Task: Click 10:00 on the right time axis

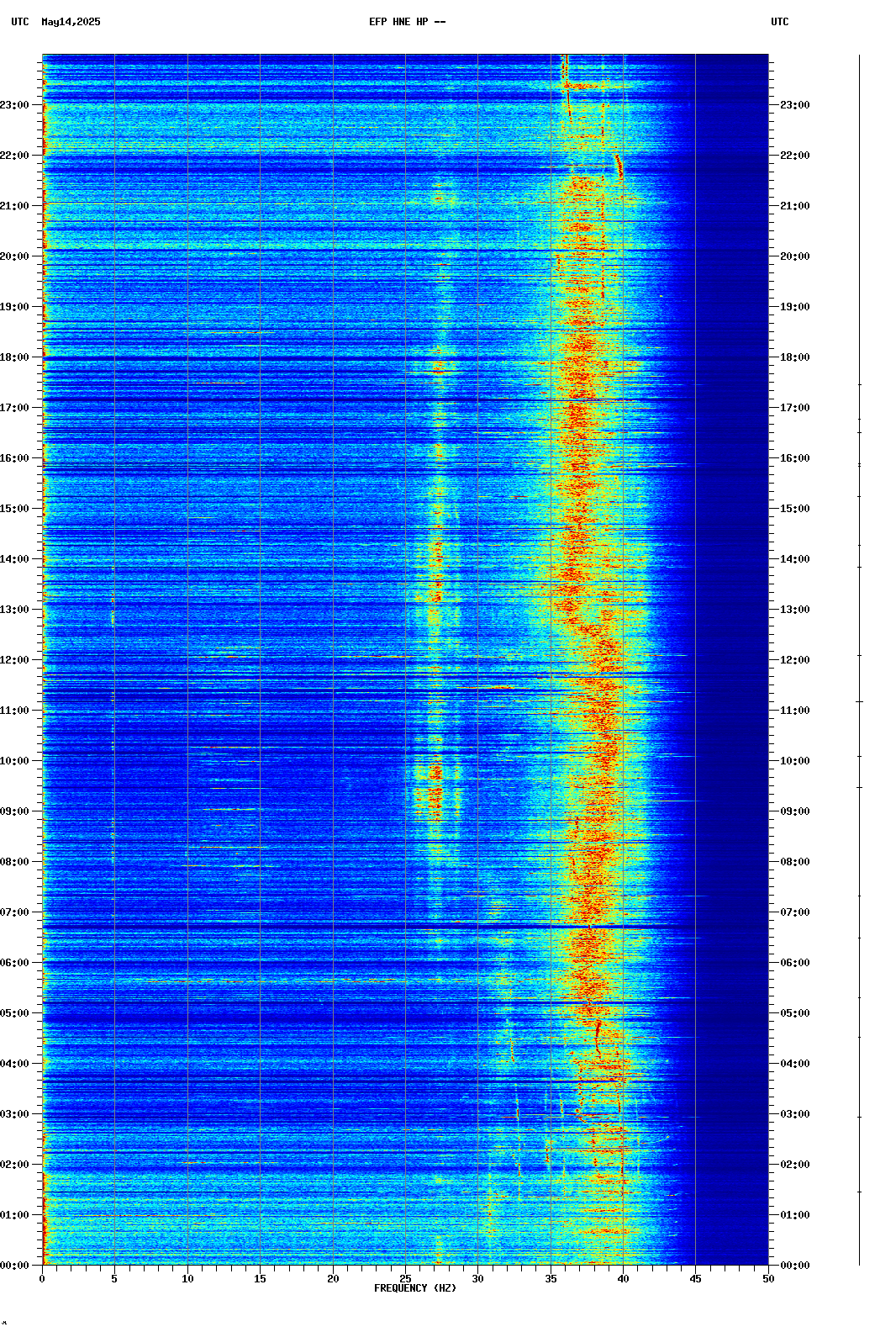Action: click(795, 761)
